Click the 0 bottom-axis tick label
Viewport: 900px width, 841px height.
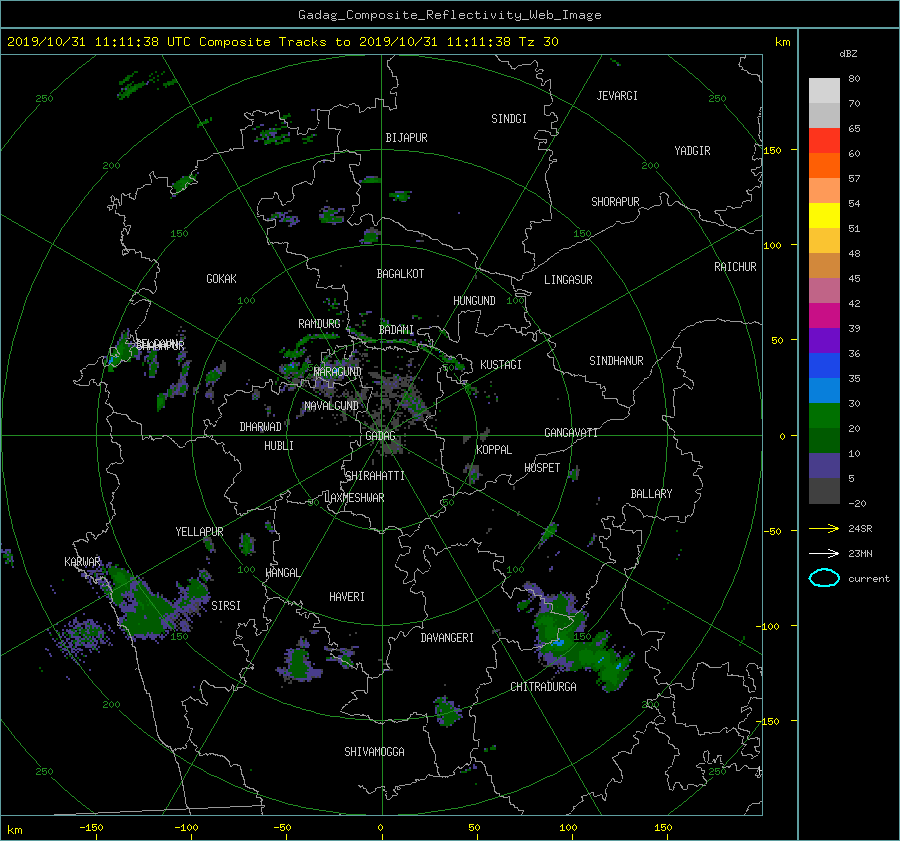pos(380,828)
